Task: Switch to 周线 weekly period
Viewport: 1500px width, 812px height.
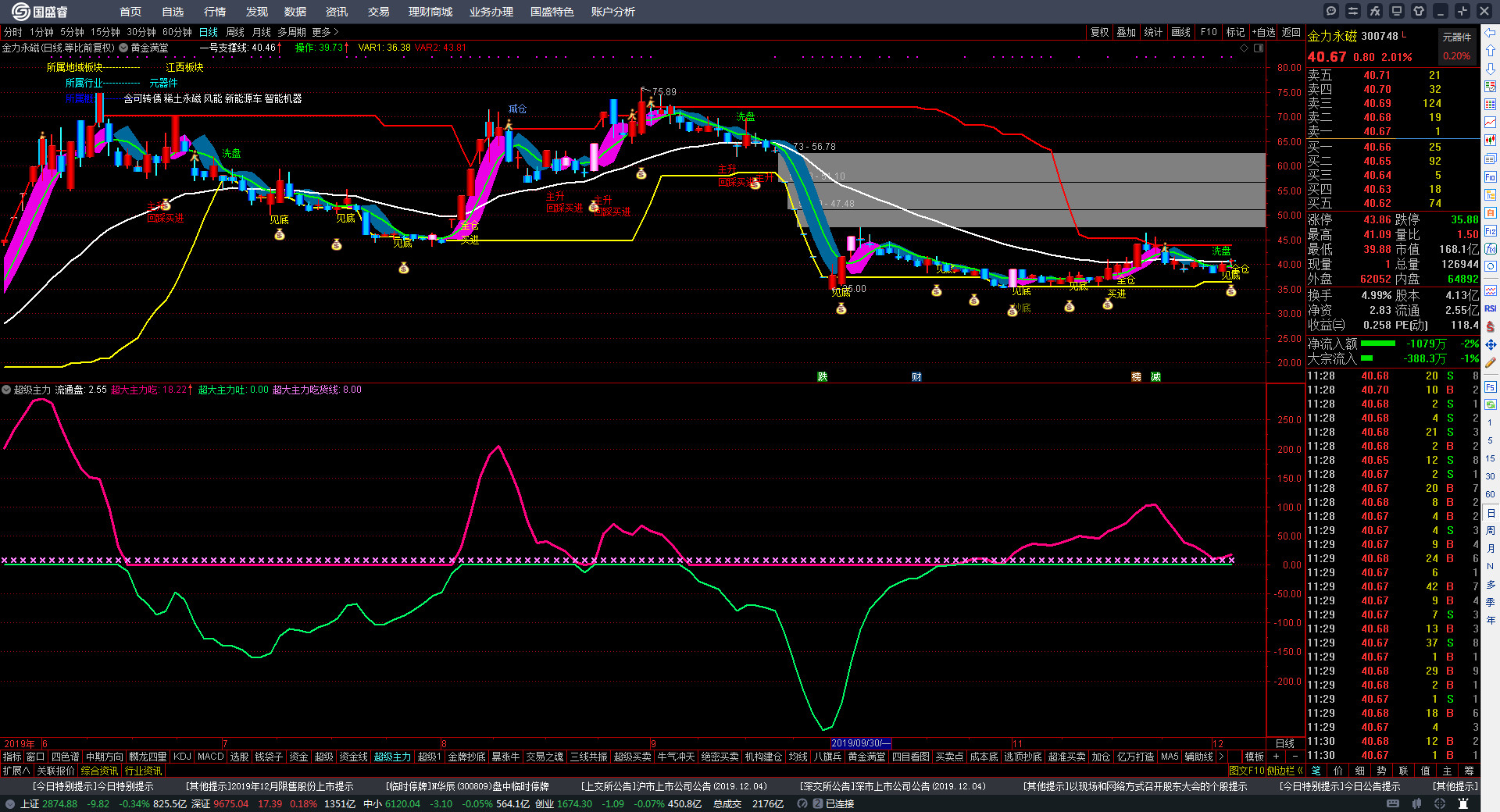Action: tap(235, 32)
